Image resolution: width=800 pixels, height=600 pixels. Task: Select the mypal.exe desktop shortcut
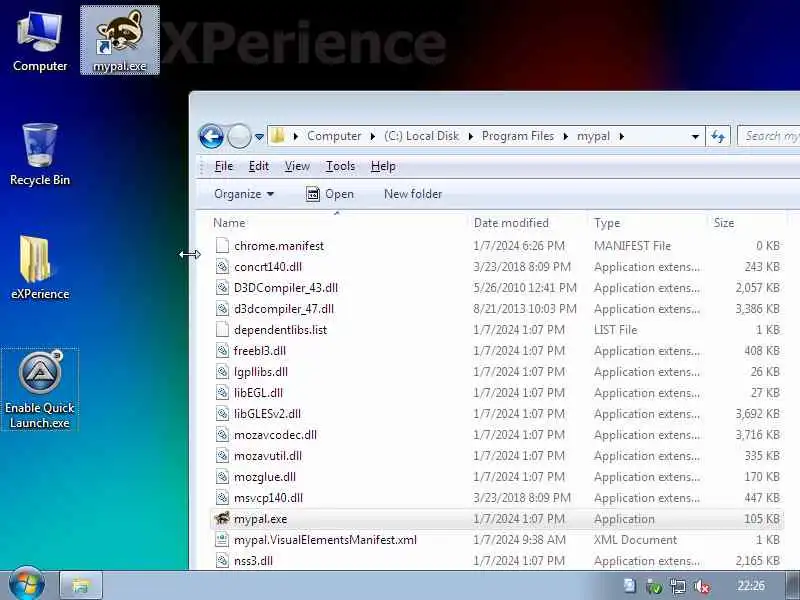click(120, 40)
